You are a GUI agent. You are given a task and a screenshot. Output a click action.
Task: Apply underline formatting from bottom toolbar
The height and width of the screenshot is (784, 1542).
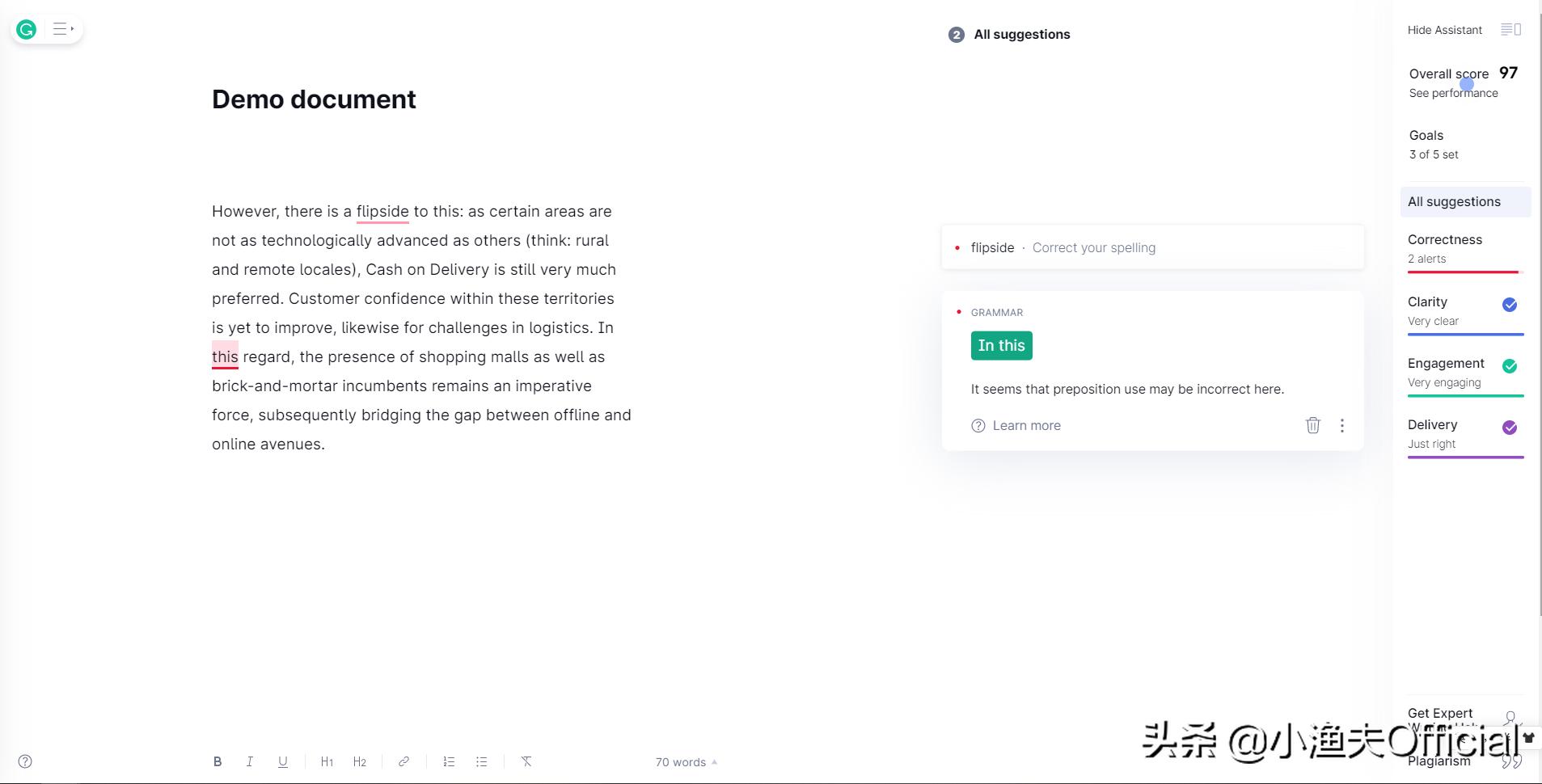tap(283, 761)
